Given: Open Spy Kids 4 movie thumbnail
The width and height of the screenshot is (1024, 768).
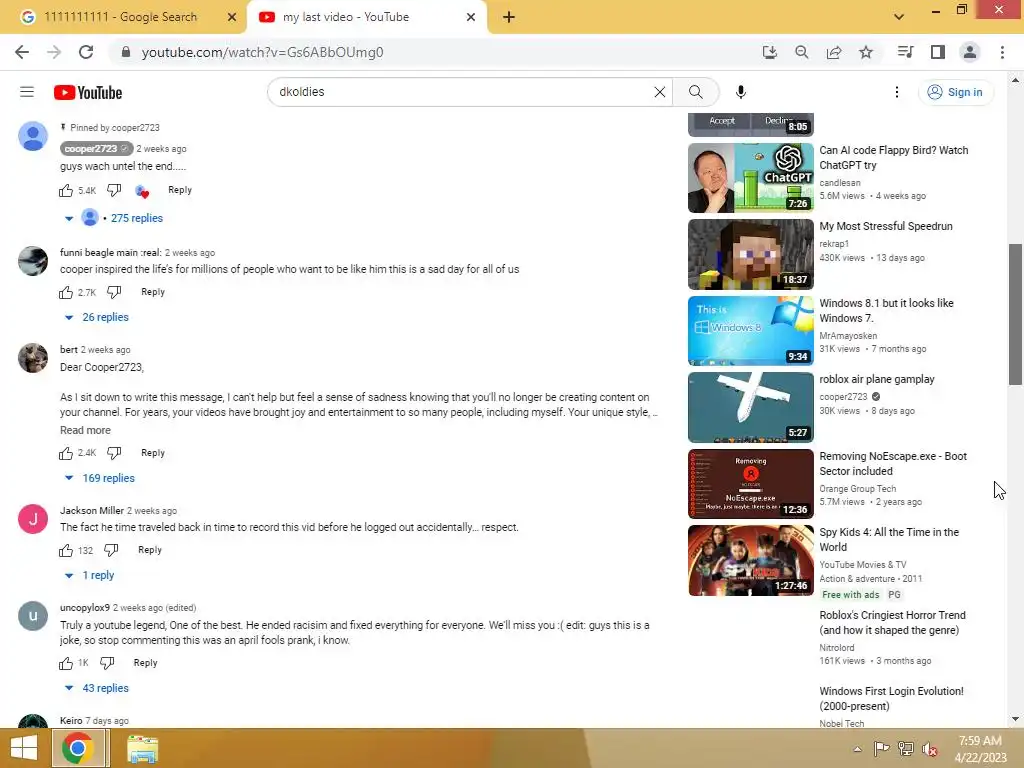Looking at the screenshot, I should (x=751, y=560).
